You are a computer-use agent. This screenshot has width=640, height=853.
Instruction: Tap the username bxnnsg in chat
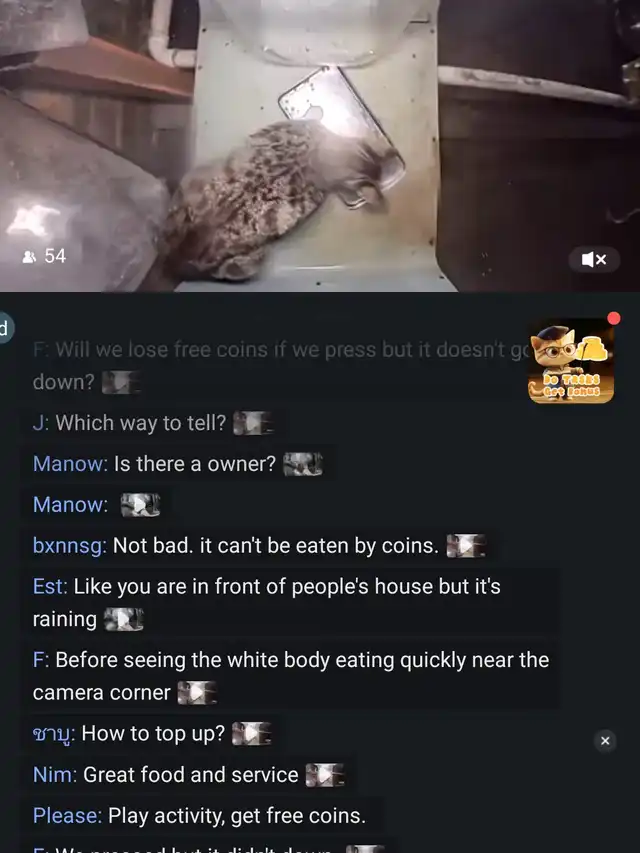click(x=70, y=546)
